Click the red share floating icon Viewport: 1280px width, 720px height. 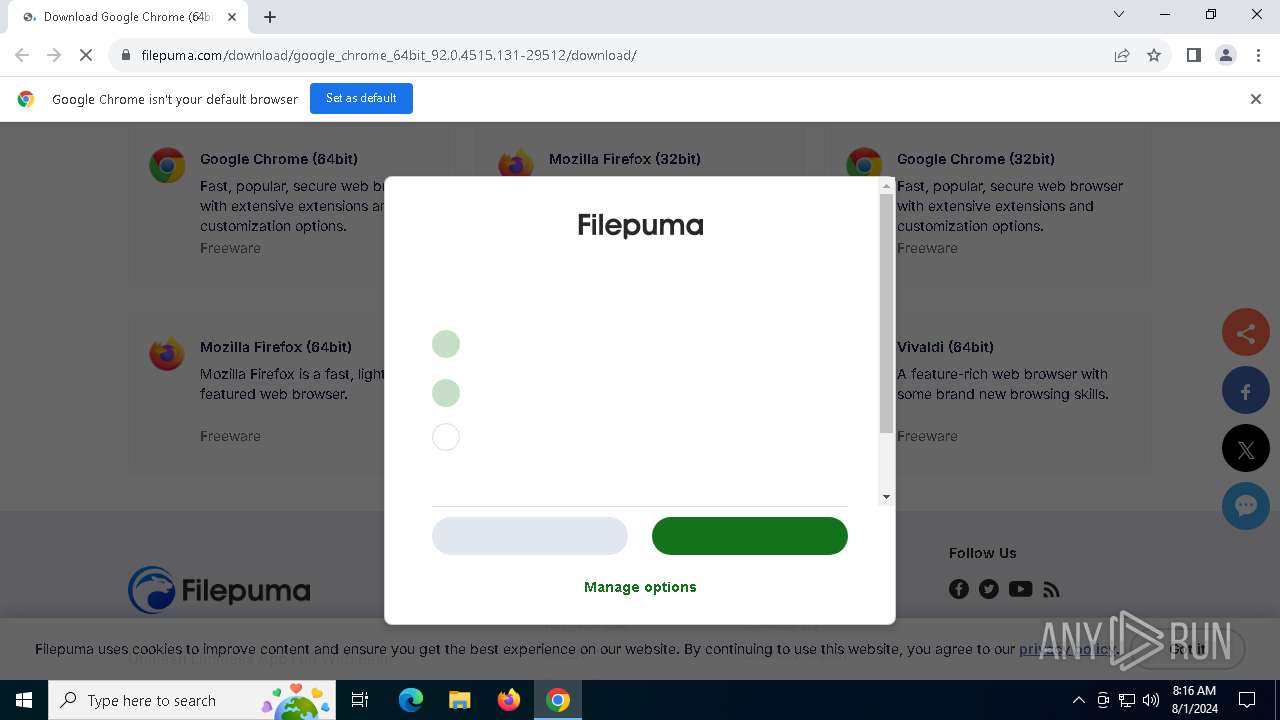[1245, 333]
